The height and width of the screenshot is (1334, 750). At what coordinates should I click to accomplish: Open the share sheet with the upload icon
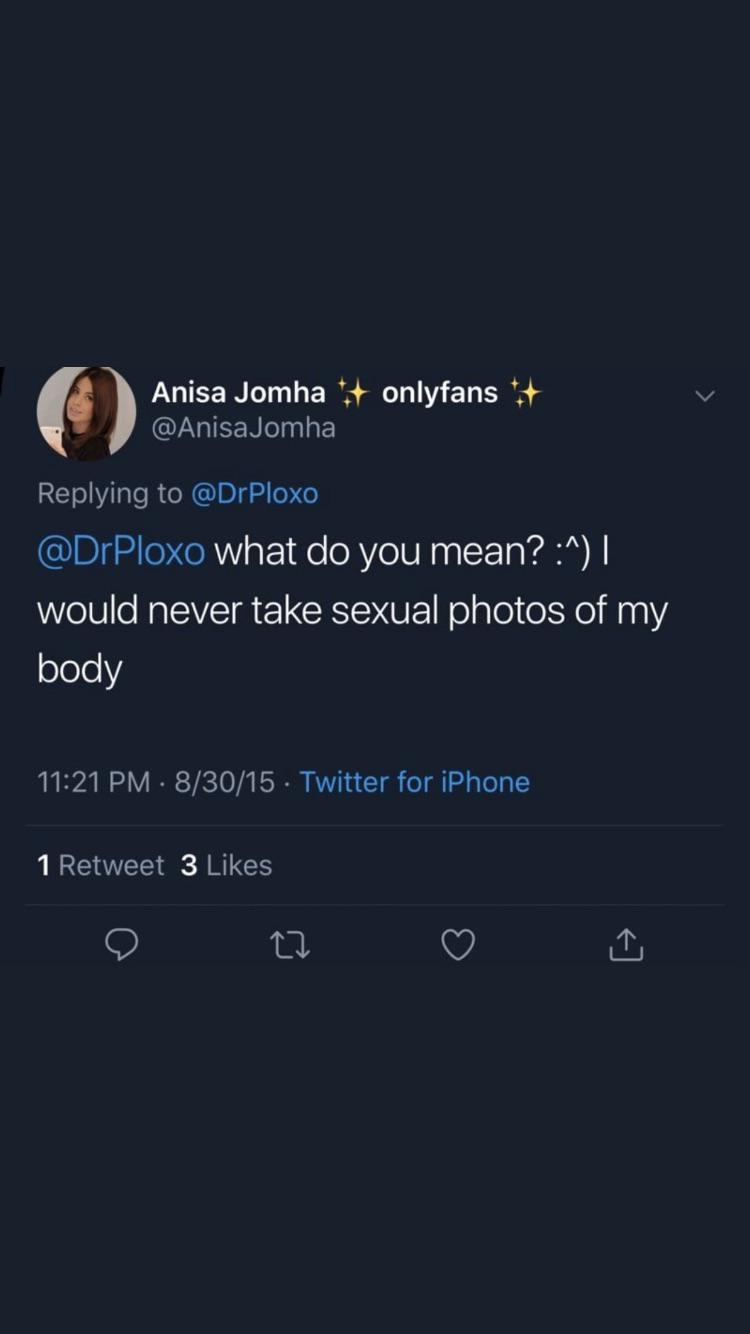pyautogui.click(x=625, y=944)
